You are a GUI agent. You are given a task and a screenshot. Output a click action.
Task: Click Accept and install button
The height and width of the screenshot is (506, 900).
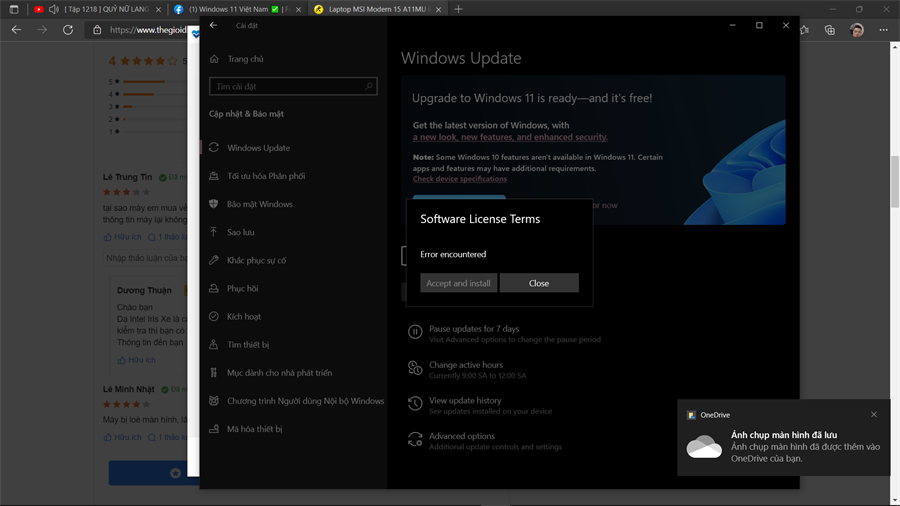click(458, 283)
